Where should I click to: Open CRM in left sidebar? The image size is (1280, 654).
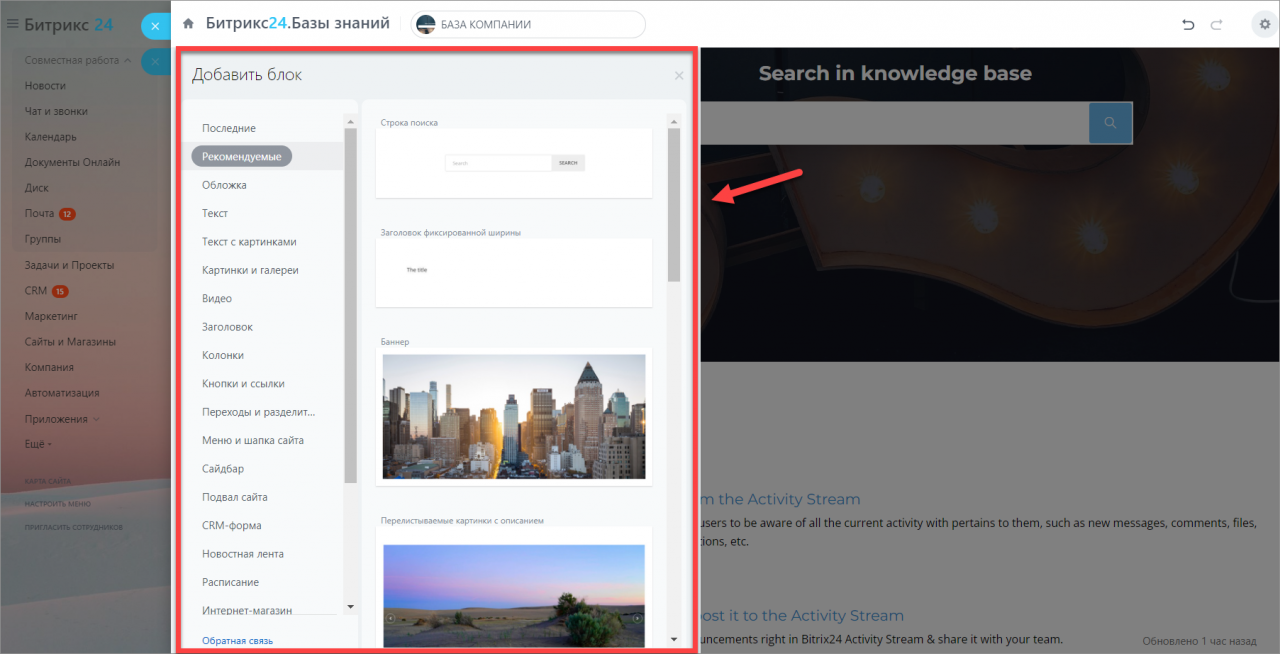36,291
